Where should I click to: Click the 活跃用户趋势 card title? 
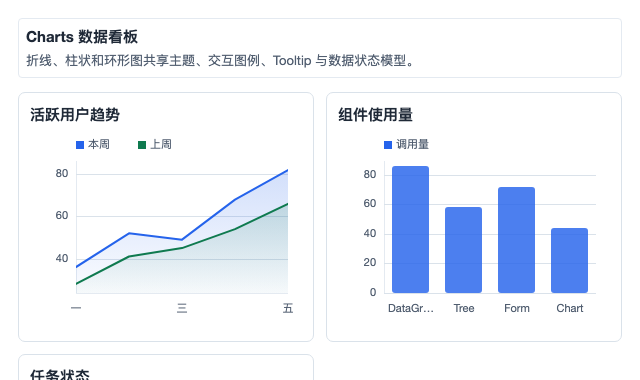tap(75, 115)
